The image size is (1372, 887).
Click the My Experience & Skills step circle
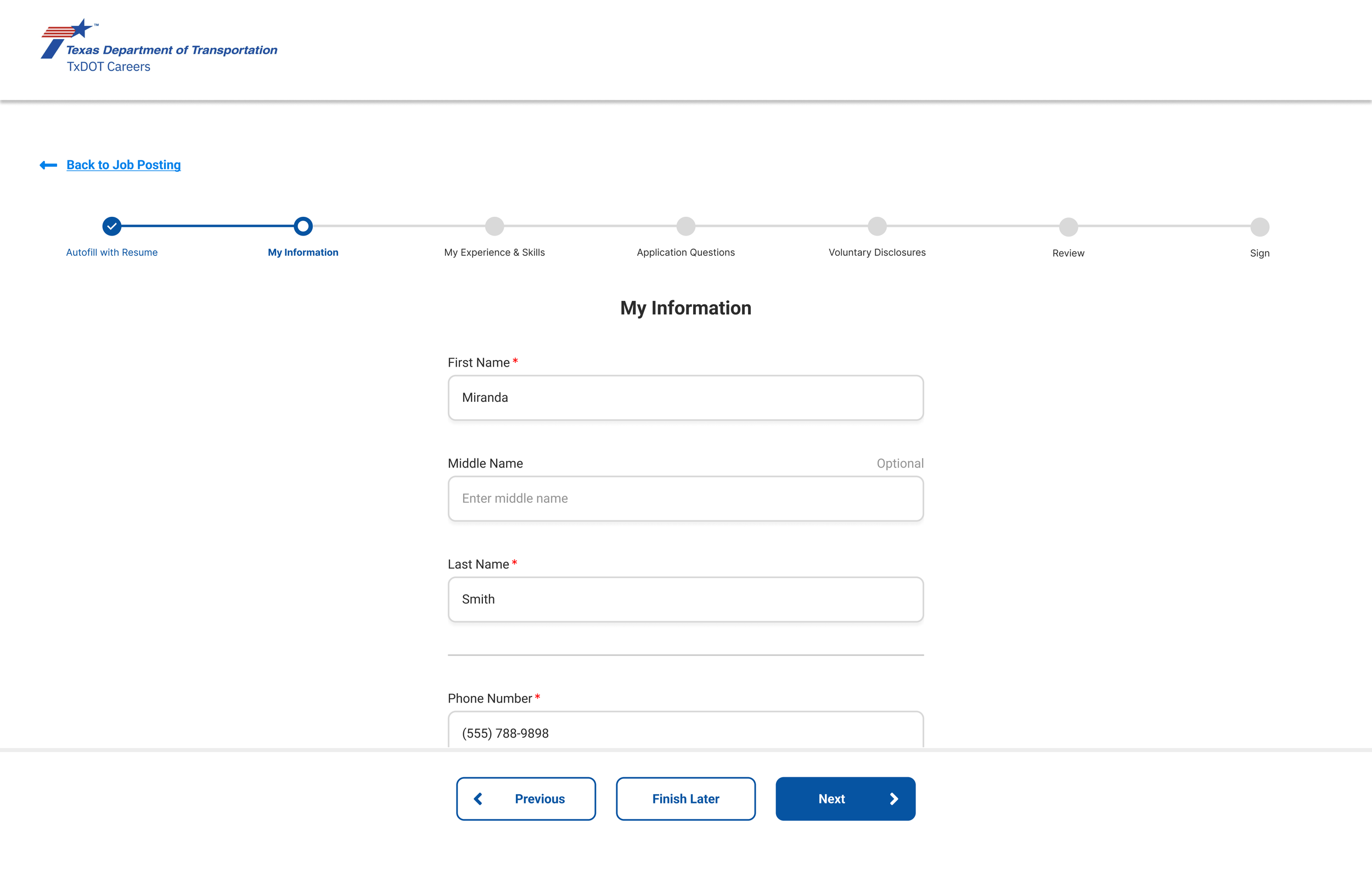pyautogui.click(x=494, y=226)
